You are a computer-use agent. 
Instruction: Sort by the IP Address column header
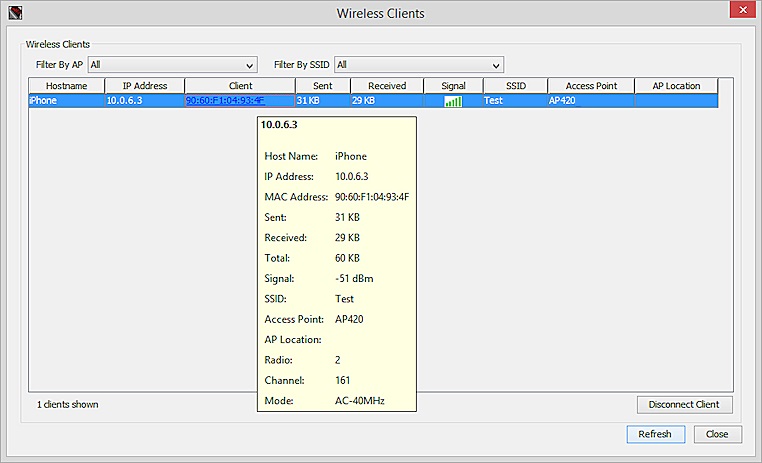pyautogui.click(x=144, y=86)
